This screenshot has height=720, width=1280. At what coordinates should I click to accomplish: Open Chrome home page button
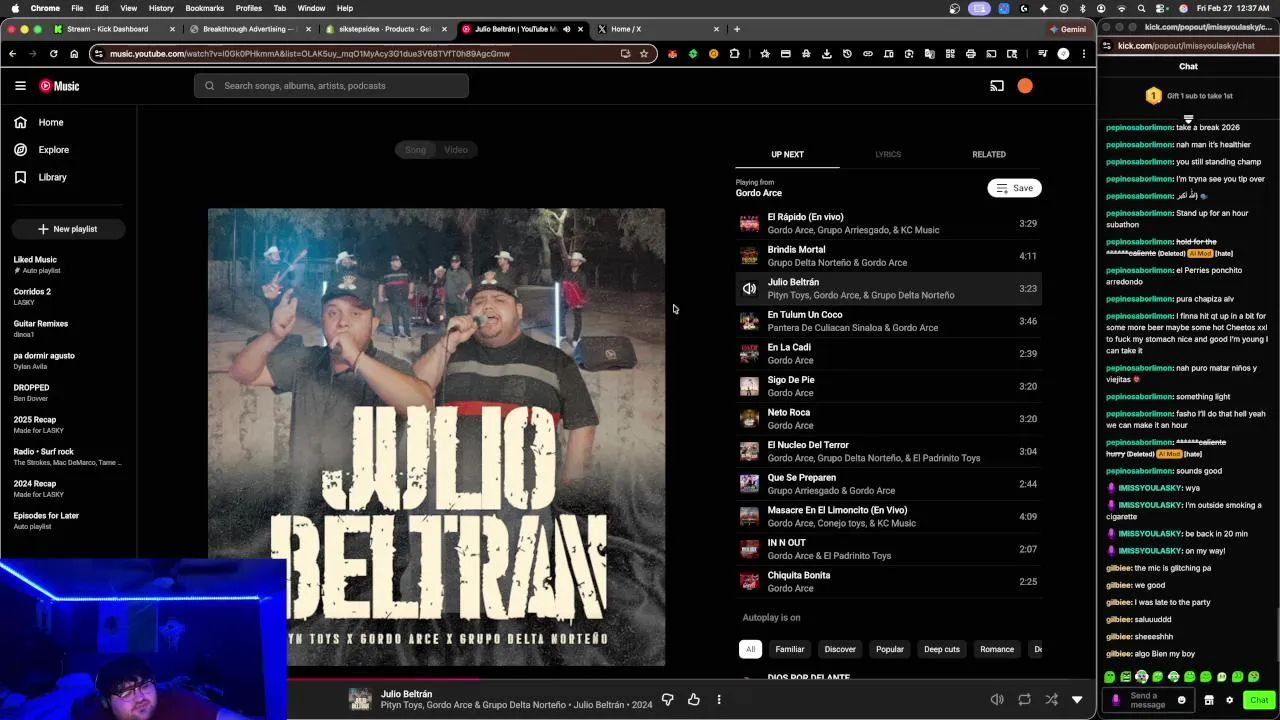[74, 54]
